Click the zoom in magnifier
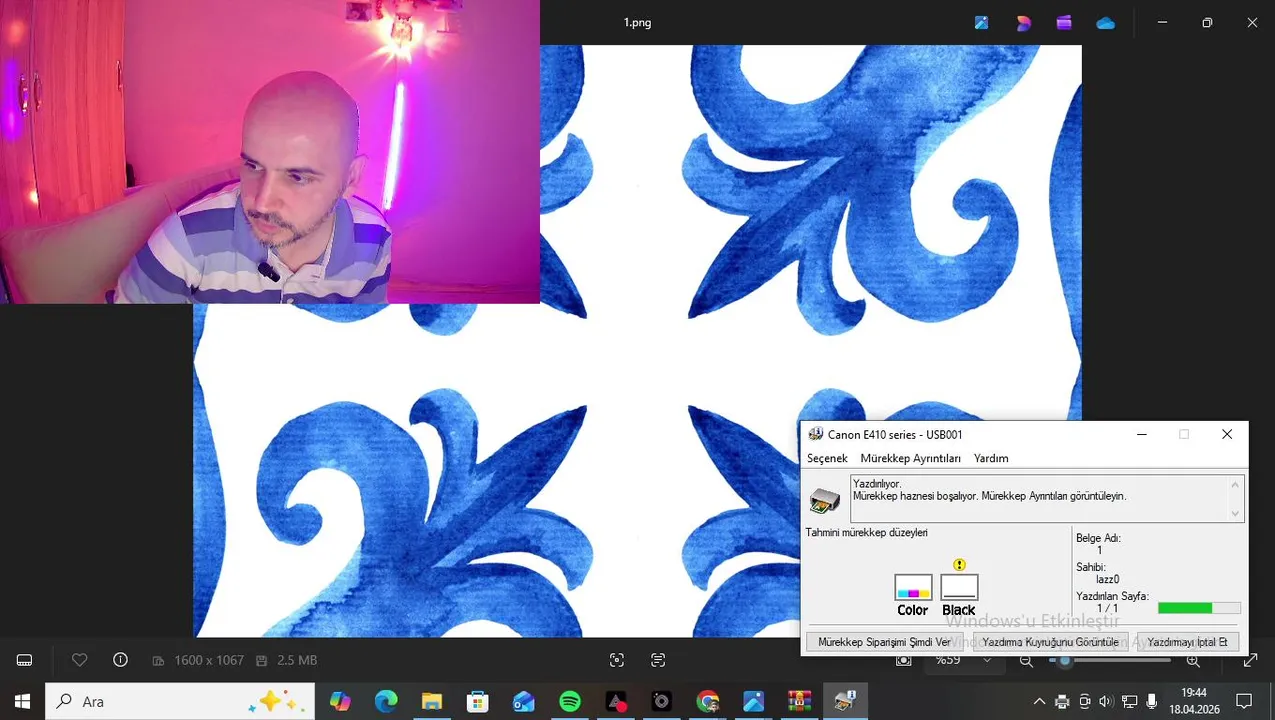Screen dimensions: 1275x720 coord(1193,660)
